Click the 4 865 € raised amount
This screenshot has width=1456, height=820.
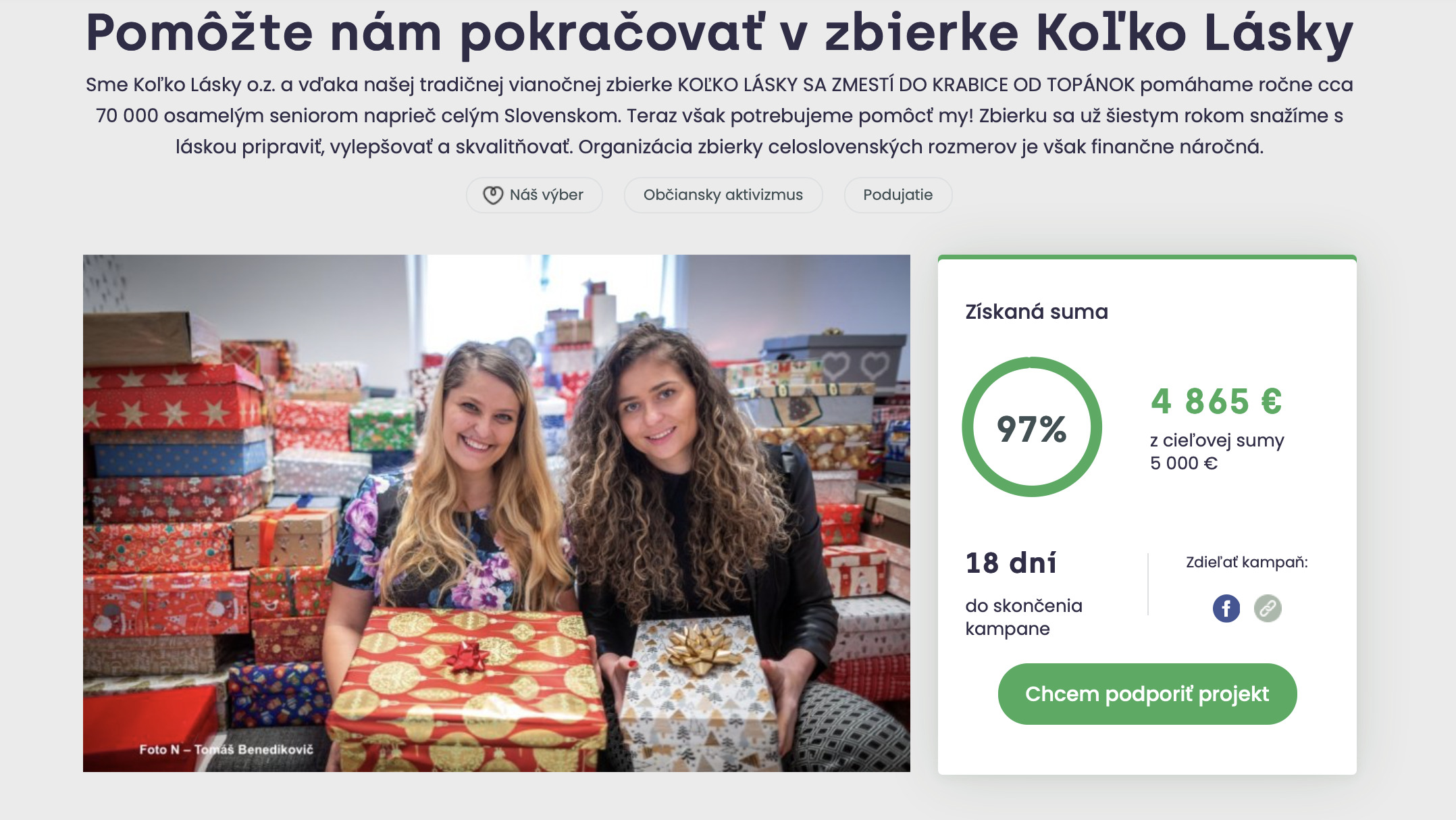pos(1216,401)
